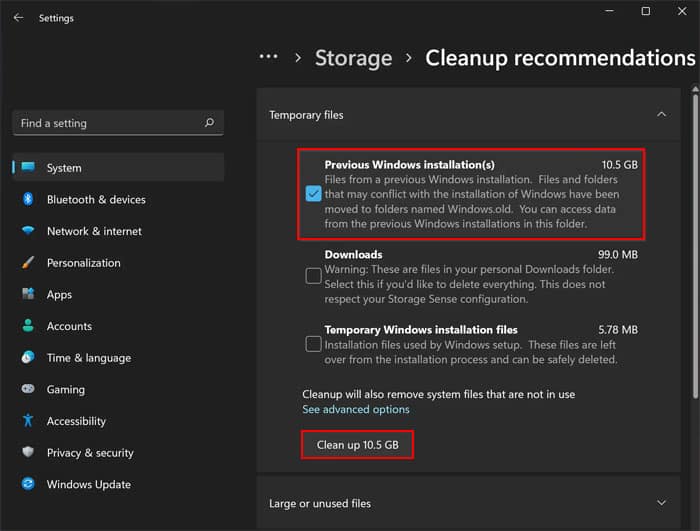This screenshot has height=531, width=700.
Task: Go to Bluetooth & devices
Action: pos(118,199)
